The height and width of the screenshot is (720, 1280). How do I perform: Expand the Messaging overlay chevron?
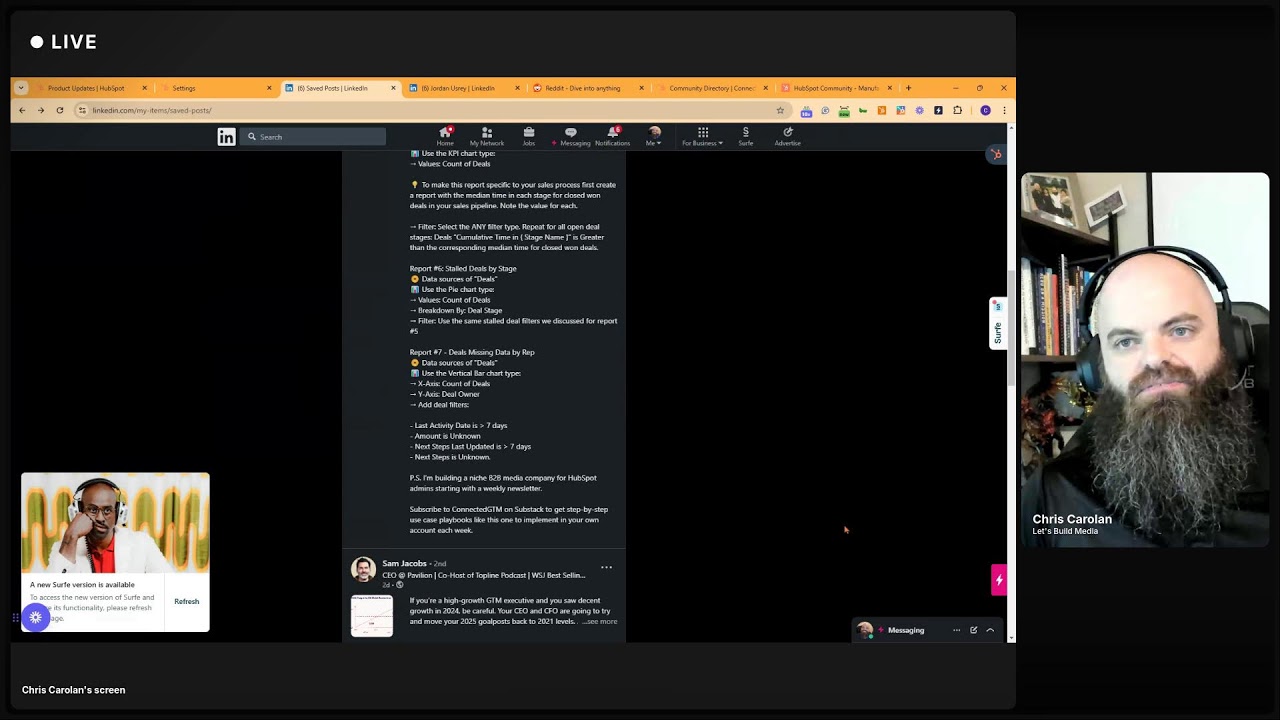point(990,630)
